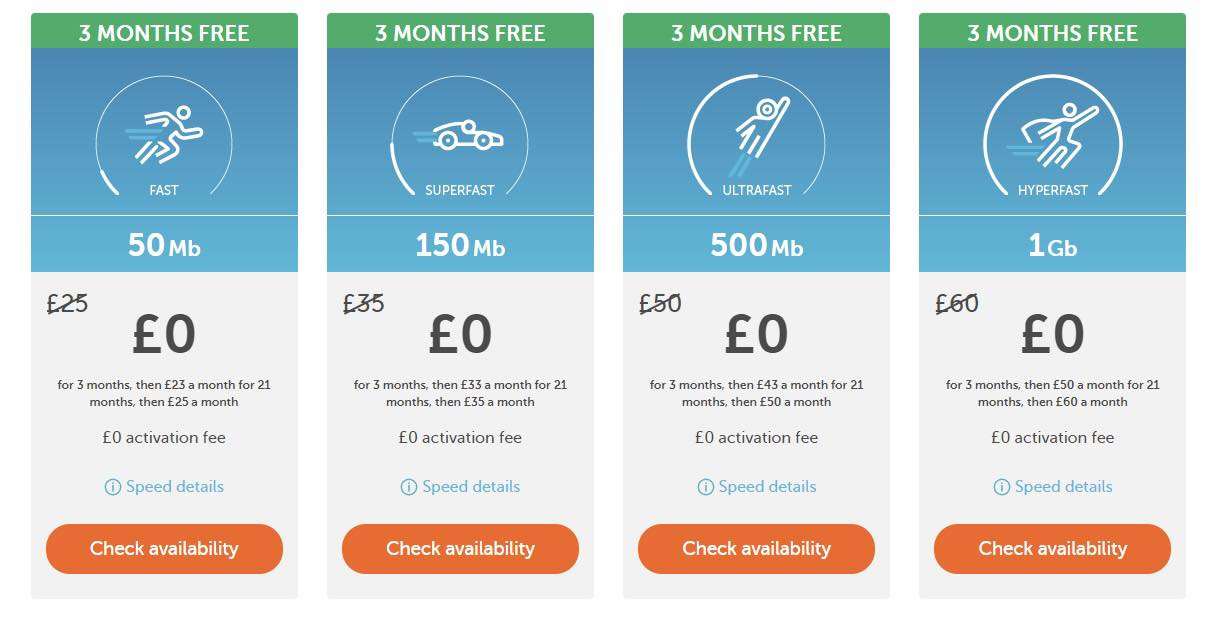
Task: Click the 3 MONTHS FREE banner on HYPERFAST
Action: (x=1052, y=31)
